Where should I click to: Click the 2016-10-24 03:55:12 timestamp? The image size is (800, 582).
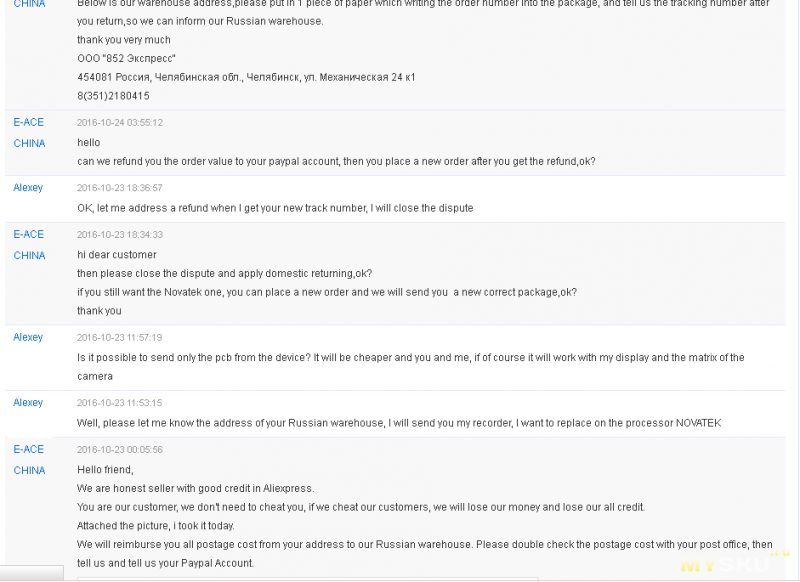coord(120,122)
